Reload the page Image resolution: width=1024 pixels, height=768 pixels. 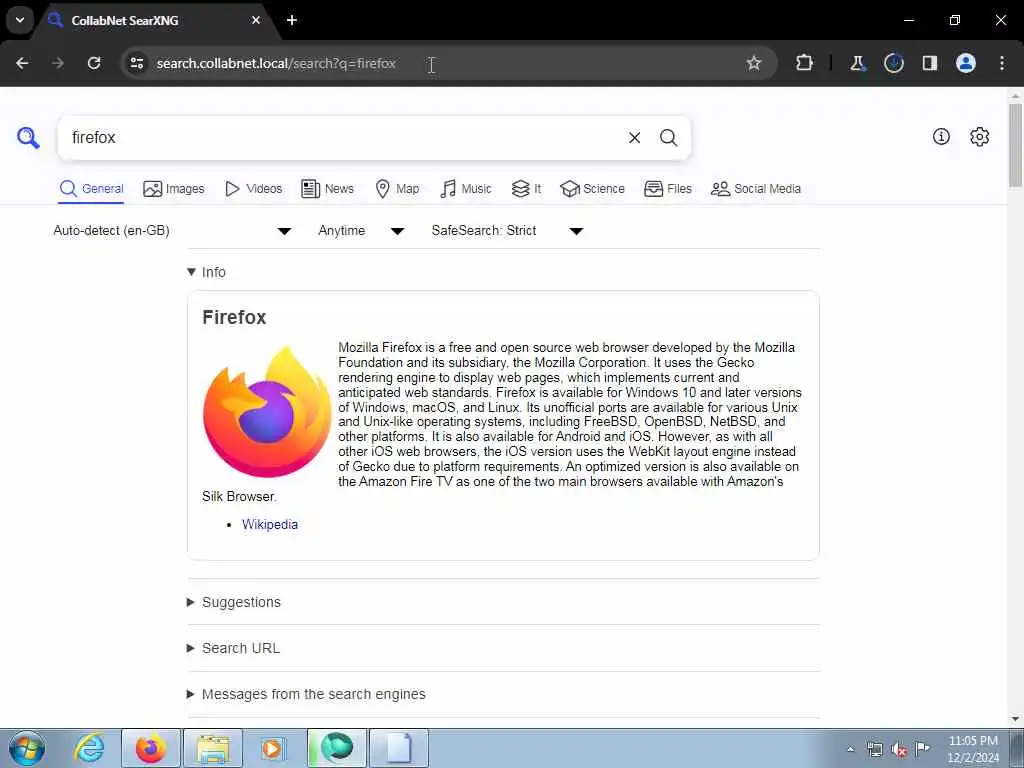coord(94,63)
